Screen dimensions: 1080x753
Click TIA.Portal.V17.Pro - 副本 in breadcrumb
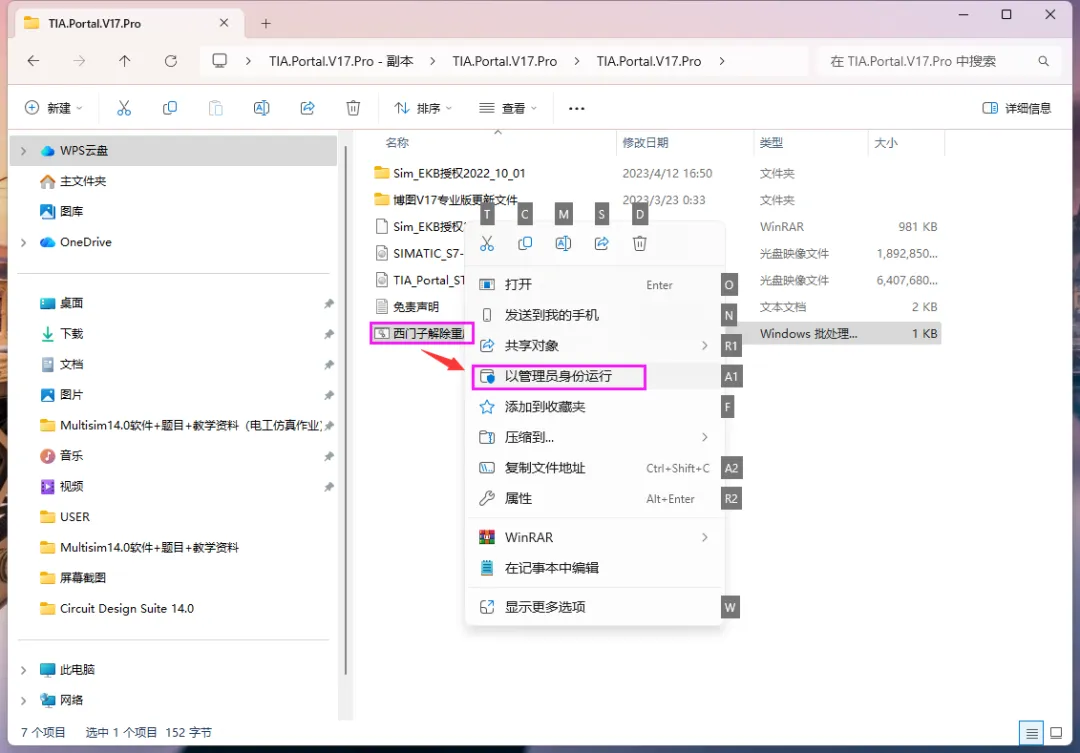click(x=341, y=61)
